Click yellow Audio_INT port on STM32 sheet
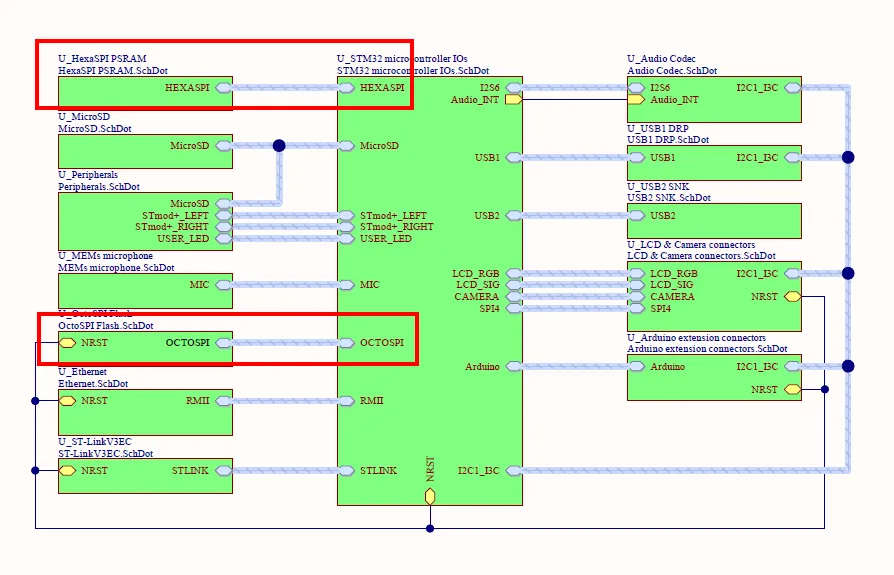 514,100
